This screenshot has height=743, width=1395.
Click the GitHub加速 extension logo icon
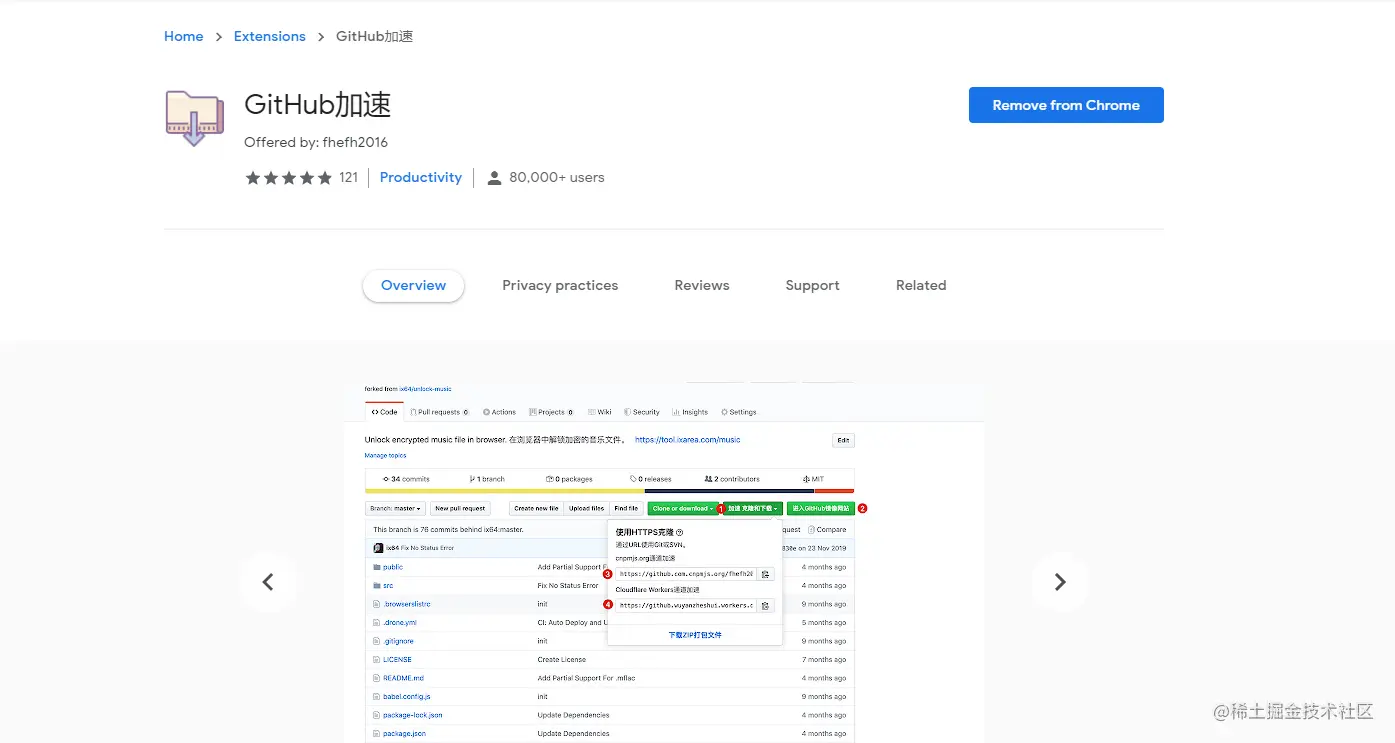(x=194, y=119)
